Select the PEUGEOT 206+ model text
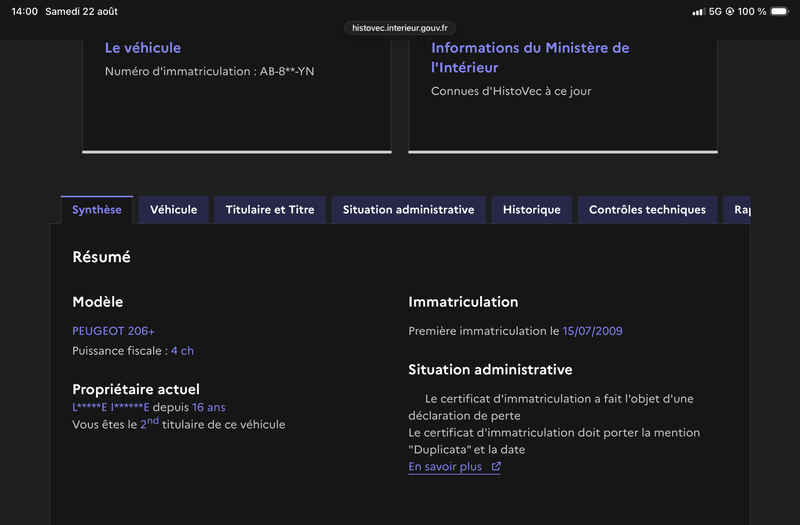This screenshot has width=800, height=525. click(113, 331)
